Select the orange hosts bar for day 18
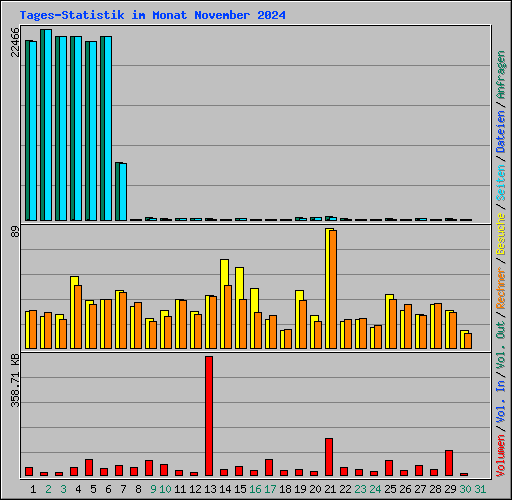This screenshot has height=500, width=512. pyautogui.click(x=288, y=339)
